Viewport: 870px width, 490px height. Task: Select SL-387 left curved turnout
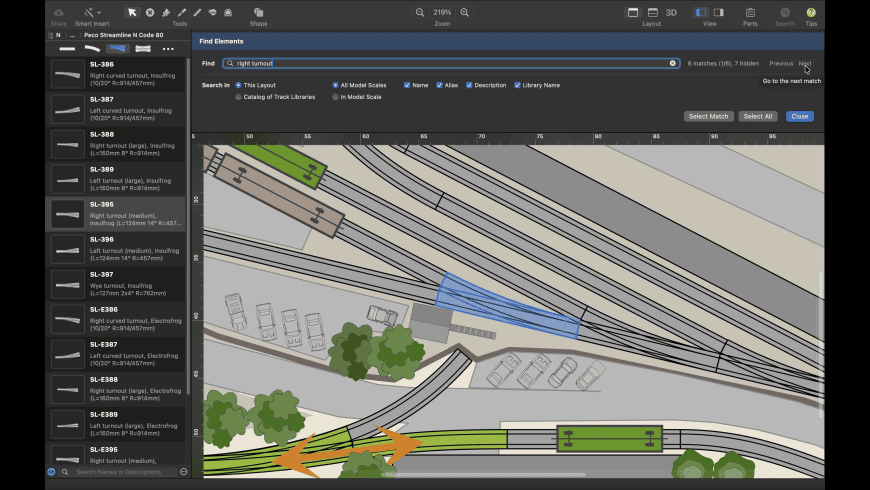tap(115, 109)
